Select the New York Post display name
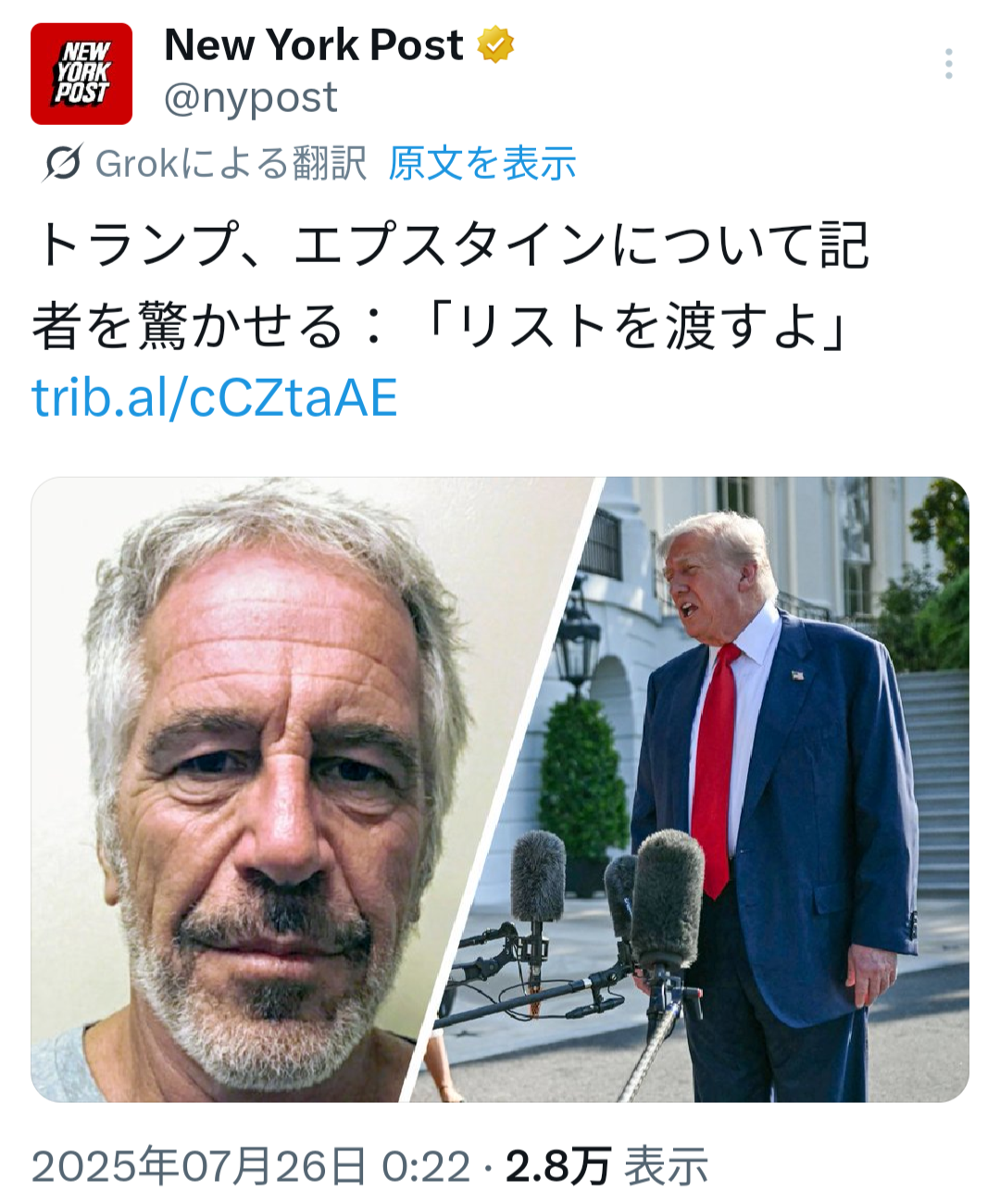 pos(314,44)
